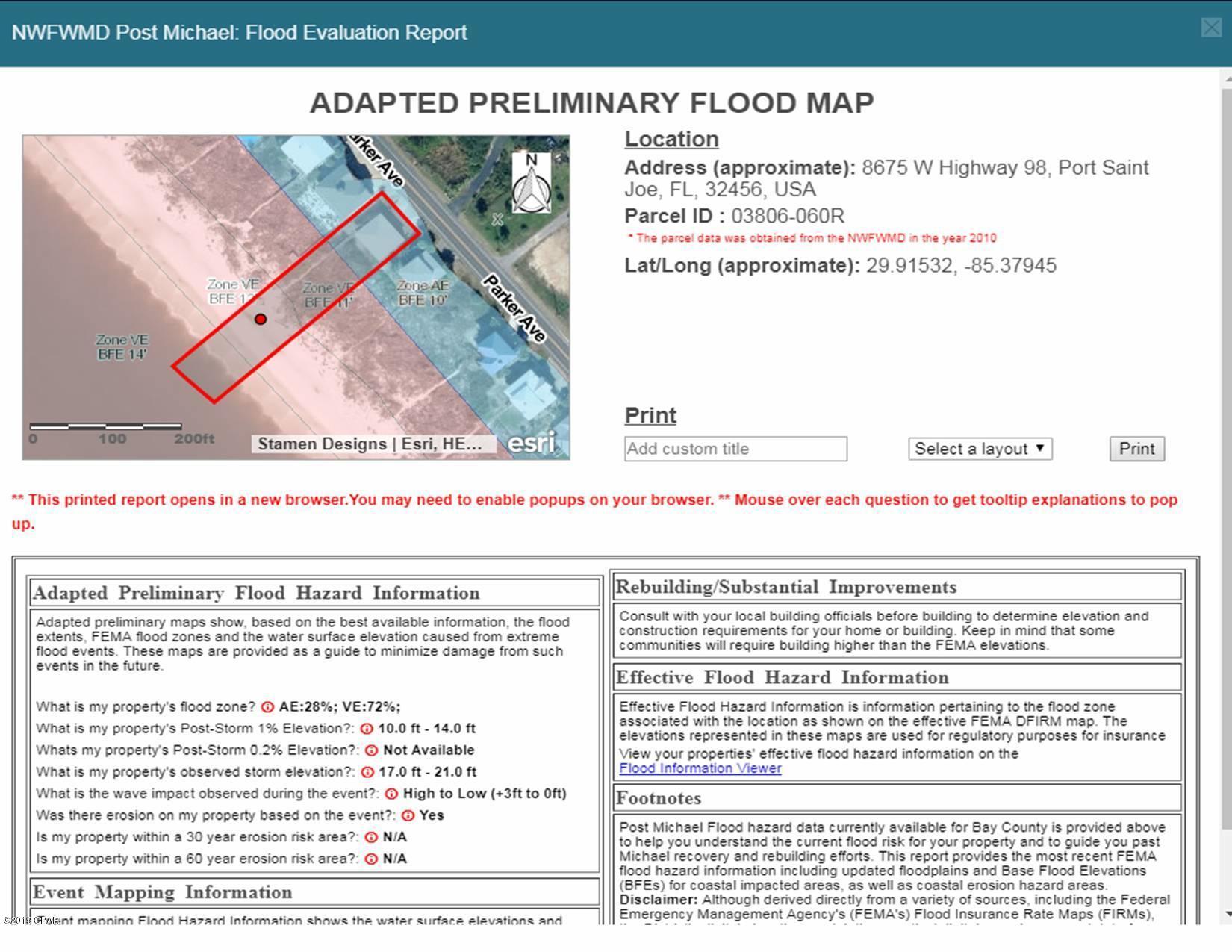Click inside the Add custom title field

(735, 449)
